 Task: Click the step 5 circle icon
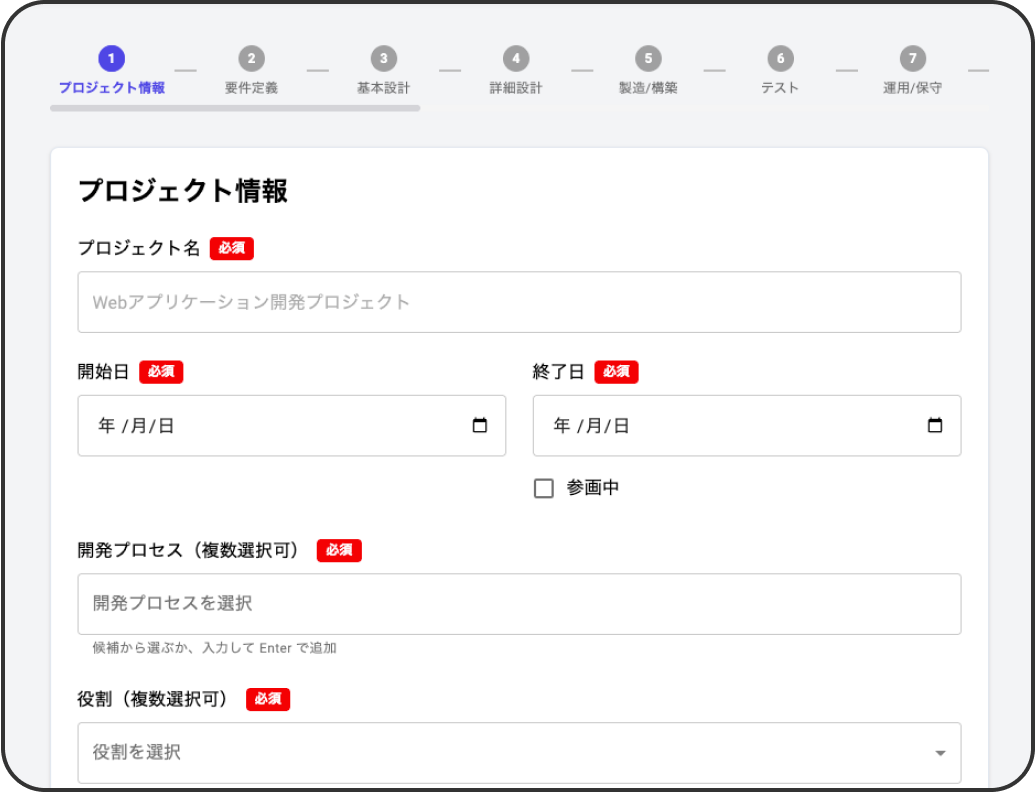(x=648, y=59)
